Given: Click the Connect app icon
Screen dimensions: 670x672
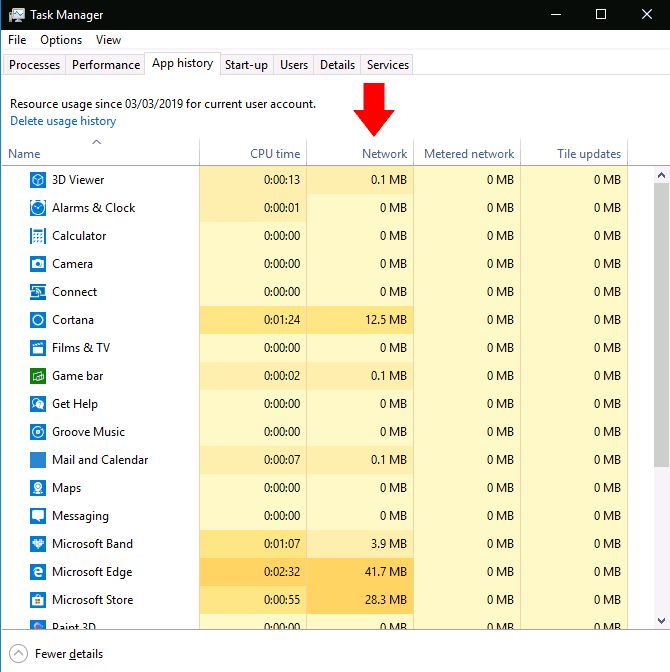Looking at the screenshot, I should click(38, 292).
